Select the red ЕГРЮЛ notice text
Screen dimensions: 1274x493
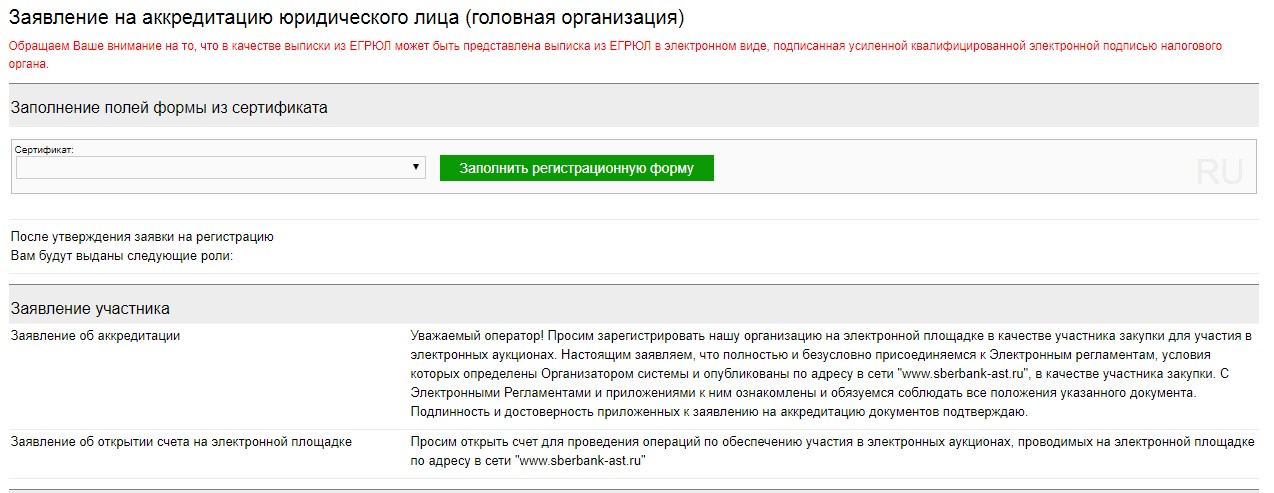click(x=614, y=46)
